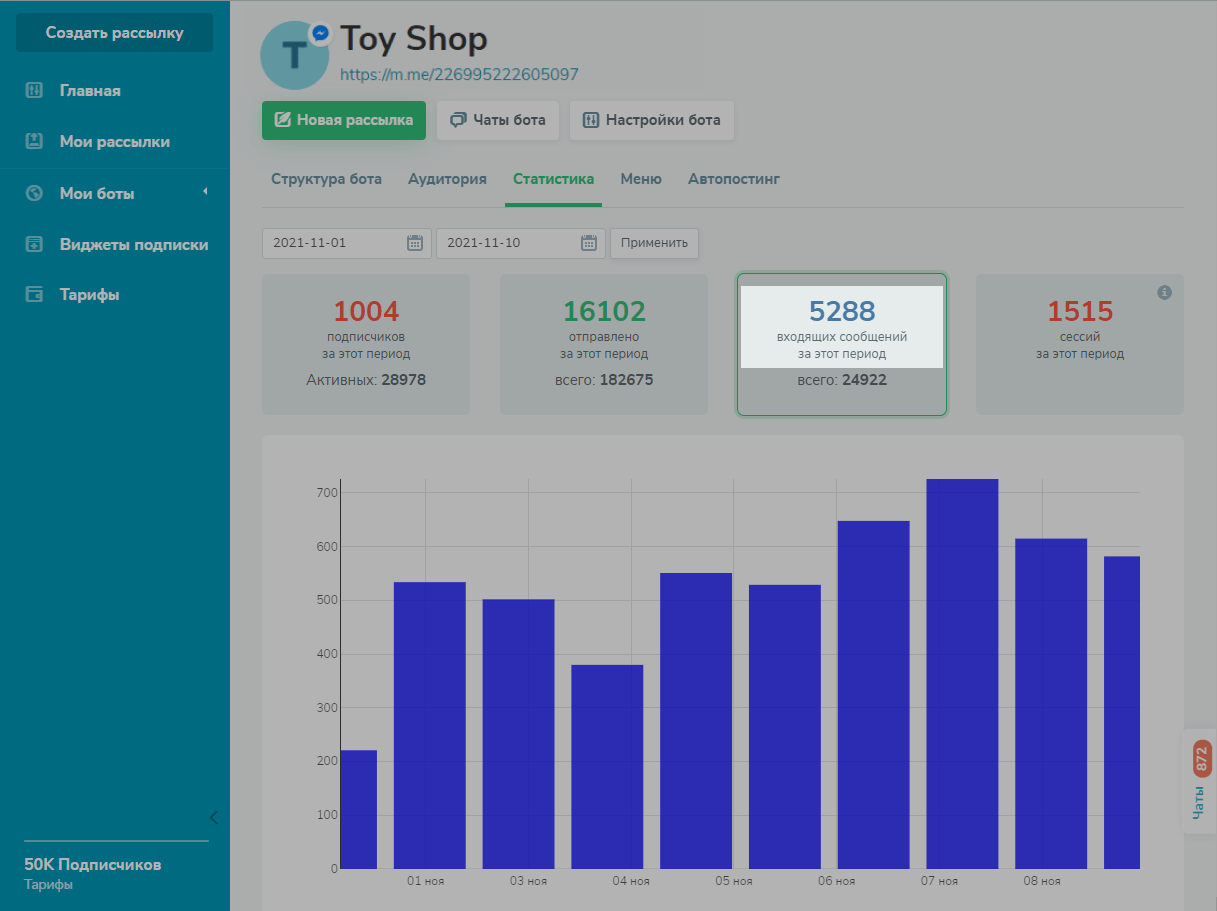Open the Автопостинг tab

point(733,179)
